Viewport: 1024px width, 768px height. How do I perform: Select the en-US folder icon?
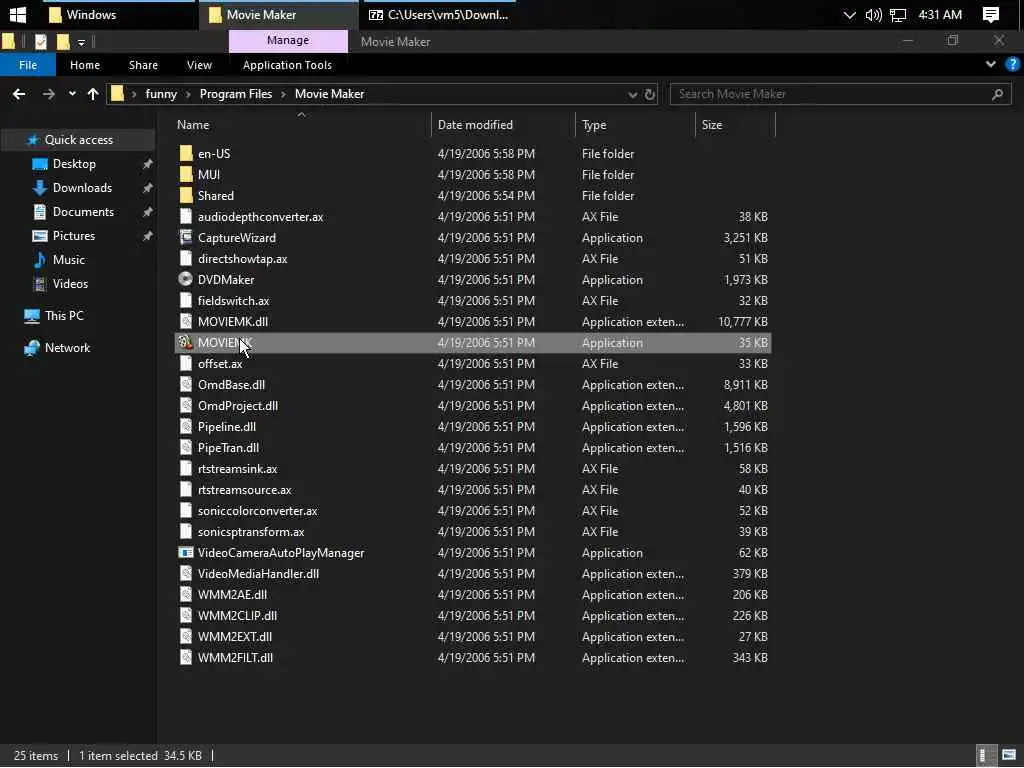pyautogui.click(x=186, y=153)
